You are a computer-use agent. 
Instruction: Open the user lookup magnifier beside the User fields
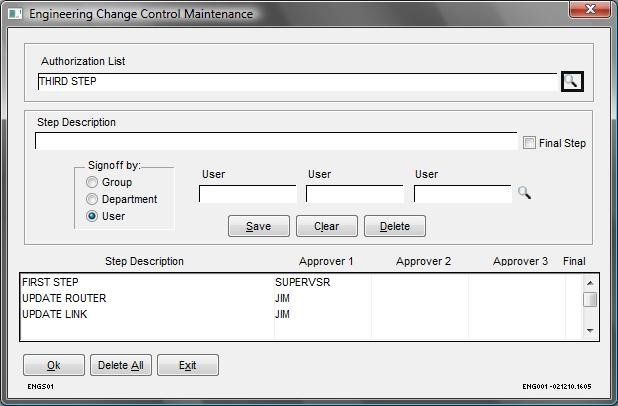[x=524, y=193]
